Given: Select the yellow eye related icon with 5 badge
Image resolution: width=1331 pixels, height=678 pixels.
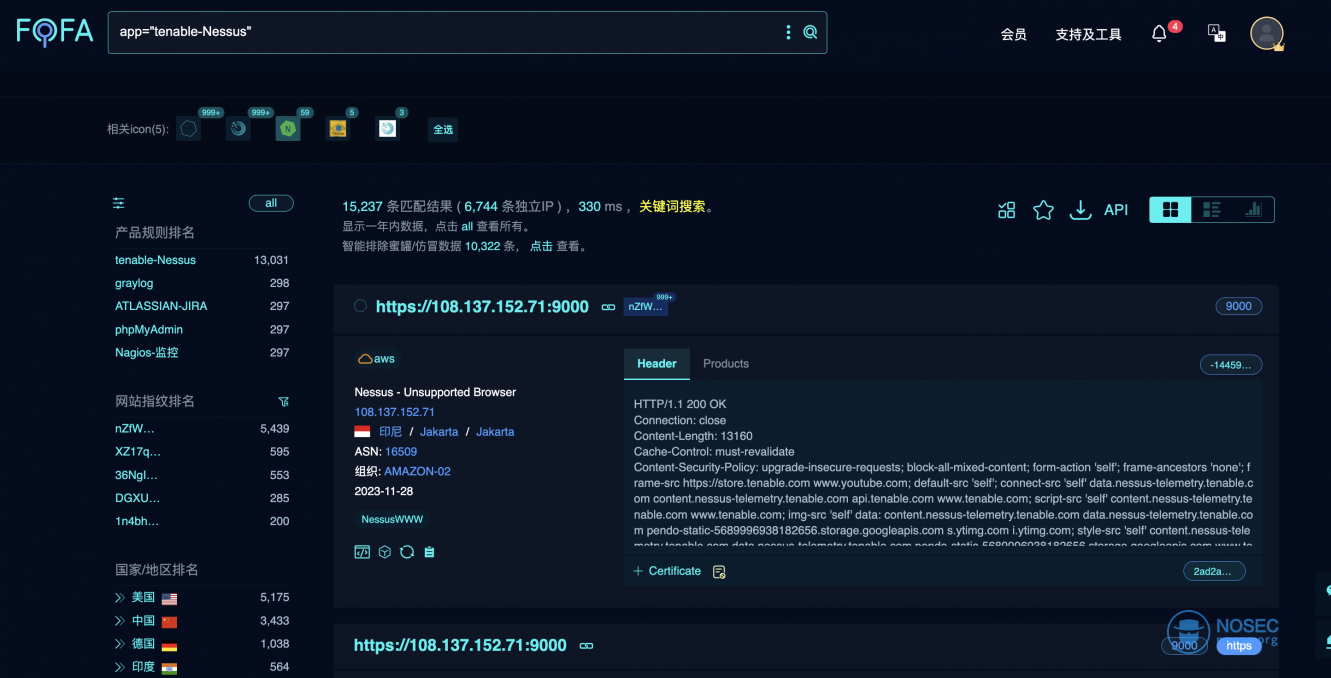Looking at the screenshot, I should (338, 129).
